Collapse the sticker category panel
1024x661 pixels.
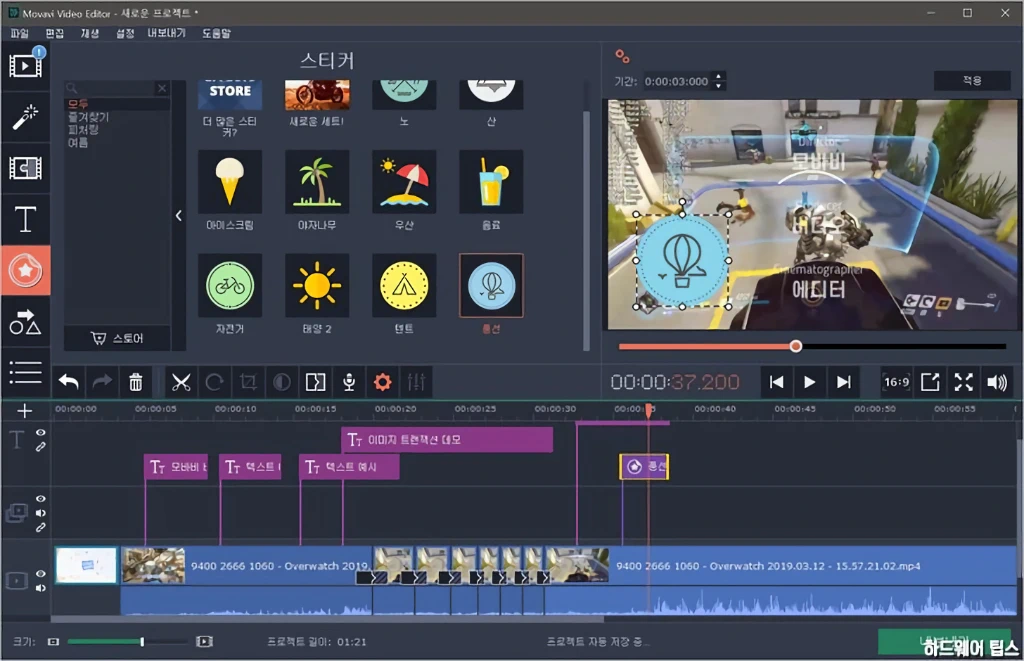179,216
